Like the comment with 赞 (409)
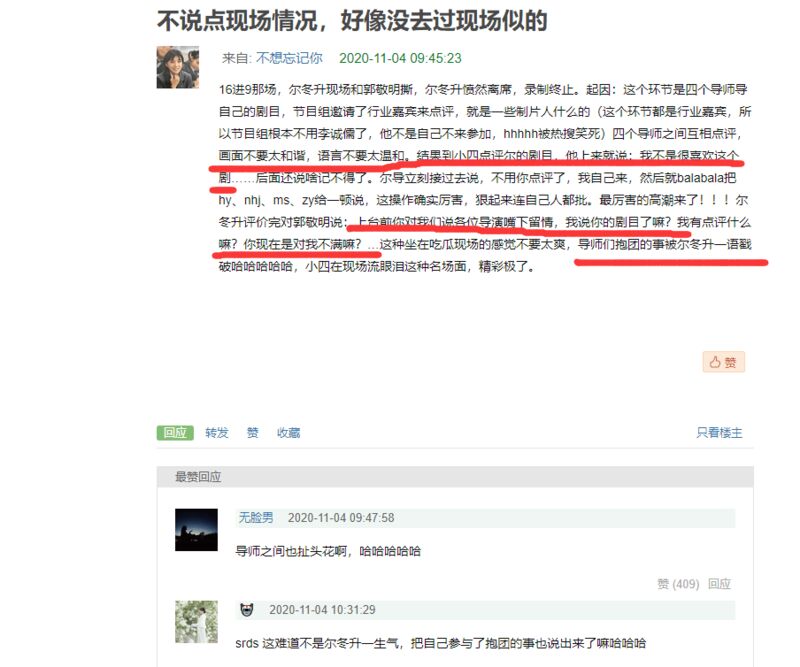This screenshot has width=800, height=667. pos(678,584)
